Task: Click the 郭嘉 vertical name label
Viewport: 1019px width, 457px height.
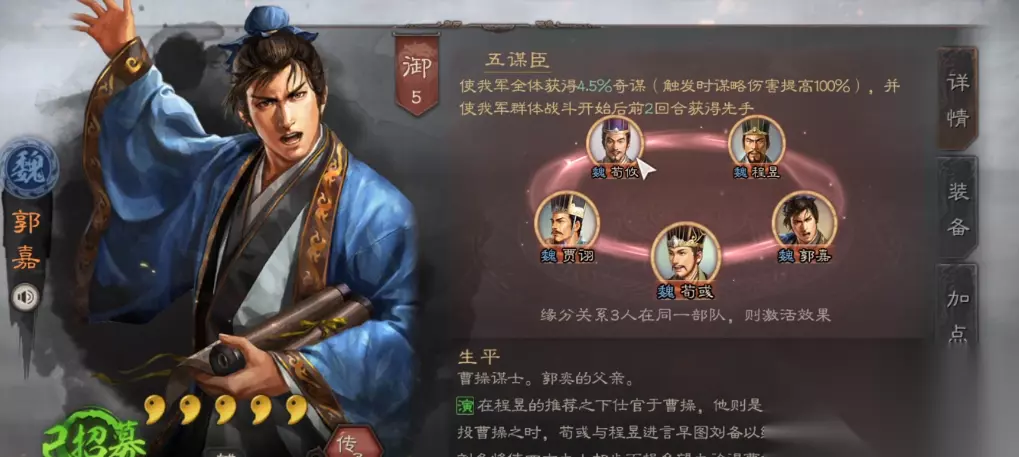Action: click(x=26, y=241)
